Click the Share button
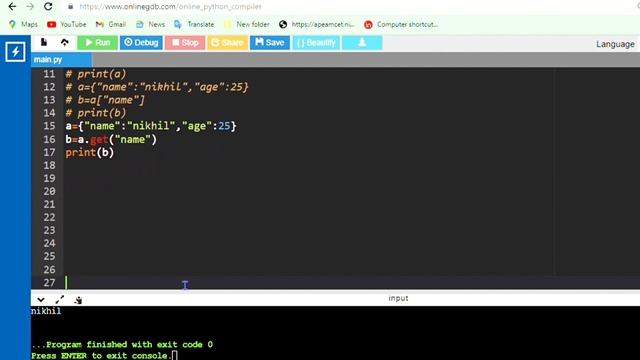This screenshot has height=360, width=640. tap(227, 42)
